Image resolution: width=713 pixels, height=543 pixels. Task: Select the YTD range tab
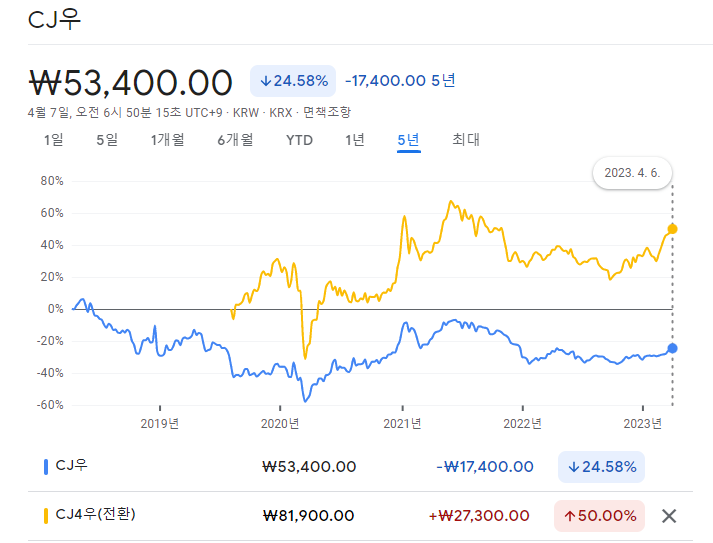click(x=299, y=140)
